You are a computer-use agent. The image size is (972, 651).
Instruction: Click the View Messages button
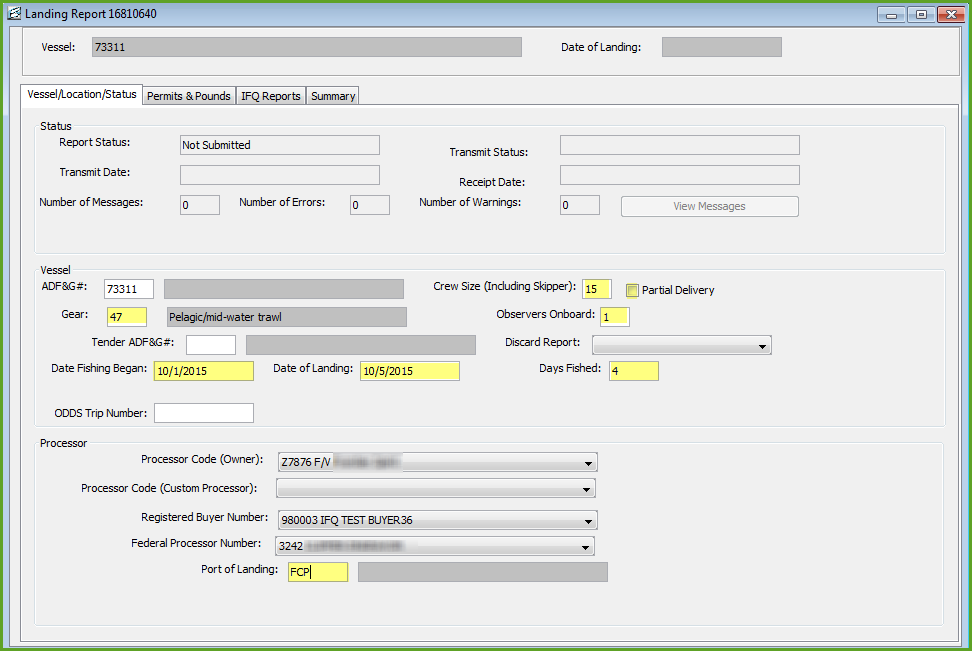[709, 207]
